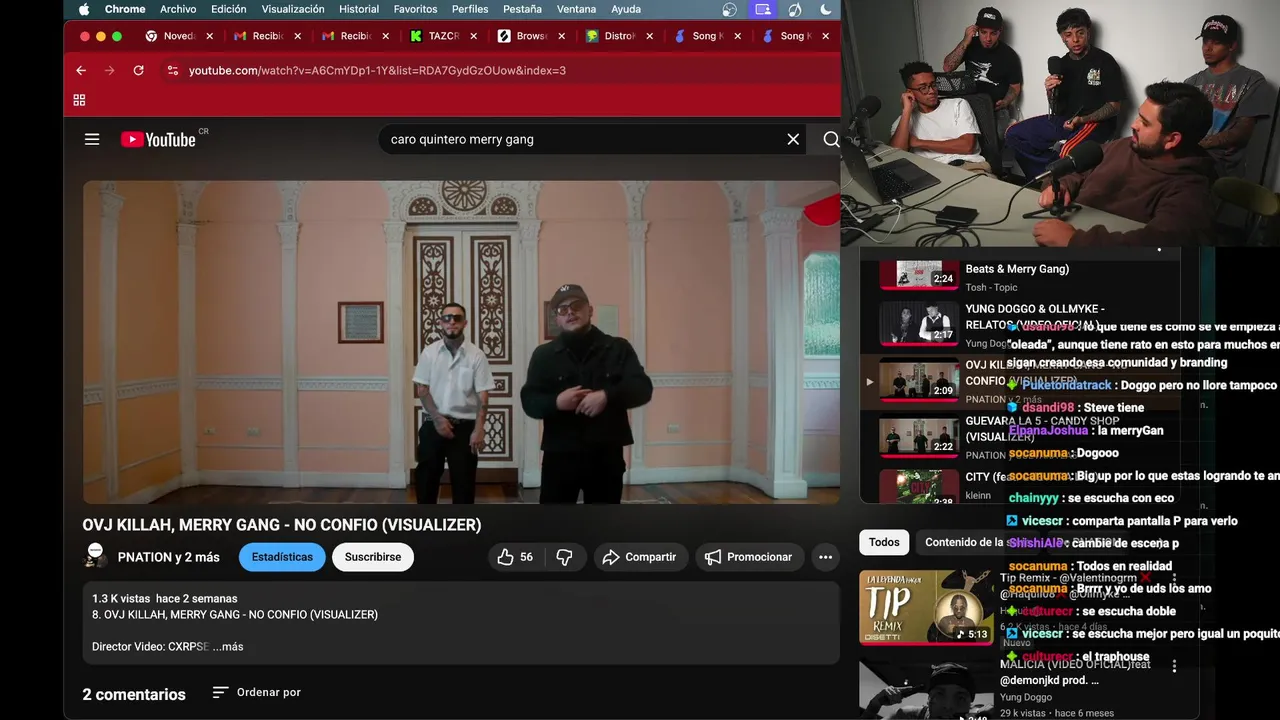Open the MALICIA (VIDEO OFICIAL) title
1280x720 pixels.
[1075, 672]
